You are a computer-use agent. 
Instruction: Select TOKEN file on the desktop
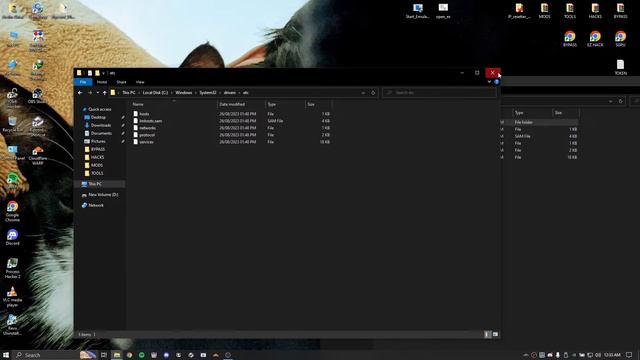(x=620, y=67)
